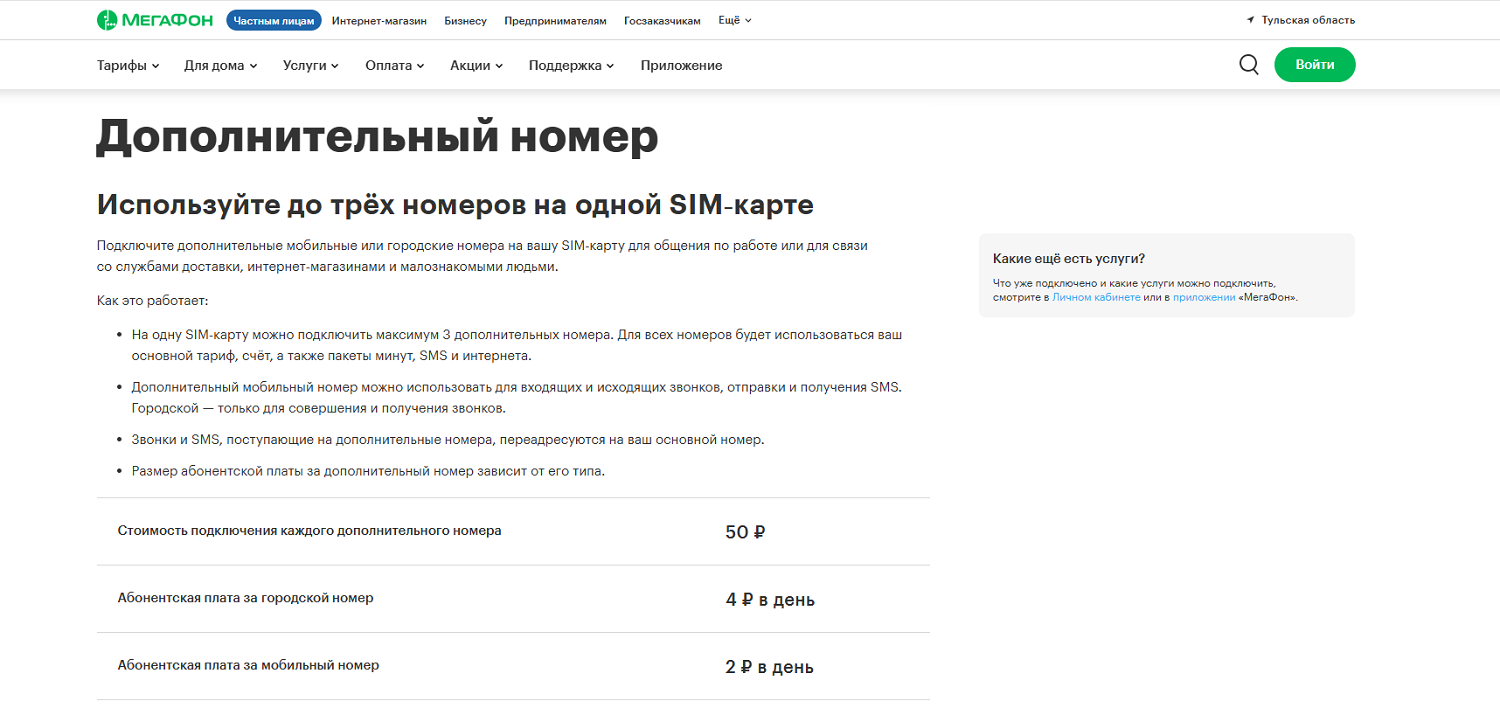This screenshot has width=1500, height=722.
Task: Follow the приложении link in sidebar
Action: tap(1204, 298)
